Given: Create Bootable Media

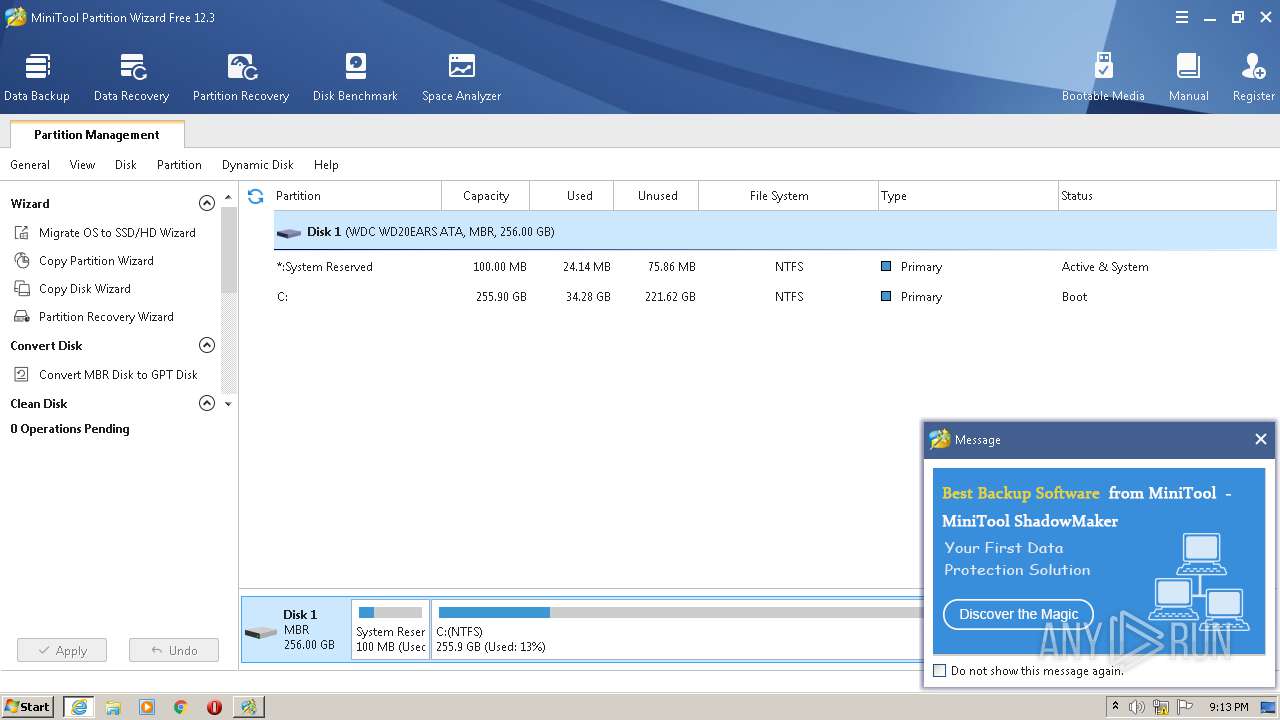Looking at the screenshot, I should click(1103, 78).
